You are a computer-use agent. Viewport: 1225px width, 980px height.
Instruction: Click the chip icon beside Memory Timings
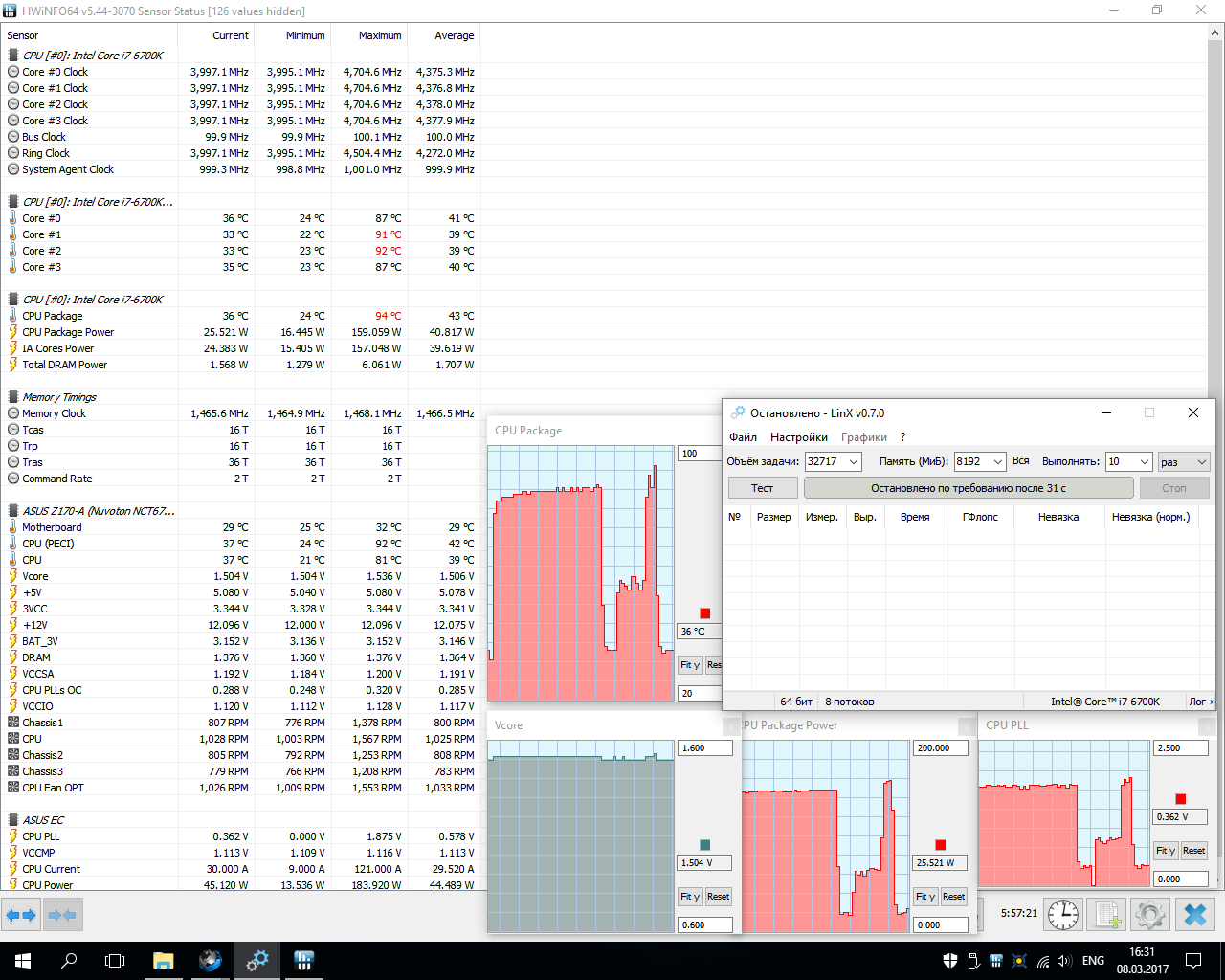13,397
